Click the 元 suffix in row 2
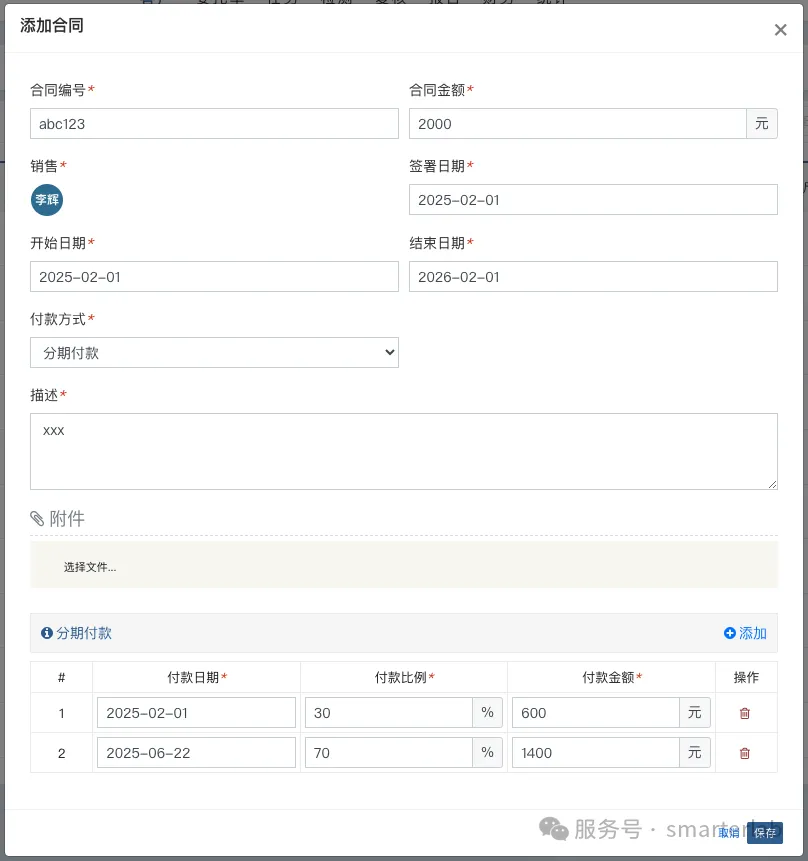Image resolution: width=808 pixels, height=861 pixels. pyautogui.click(x=695, y=752)
